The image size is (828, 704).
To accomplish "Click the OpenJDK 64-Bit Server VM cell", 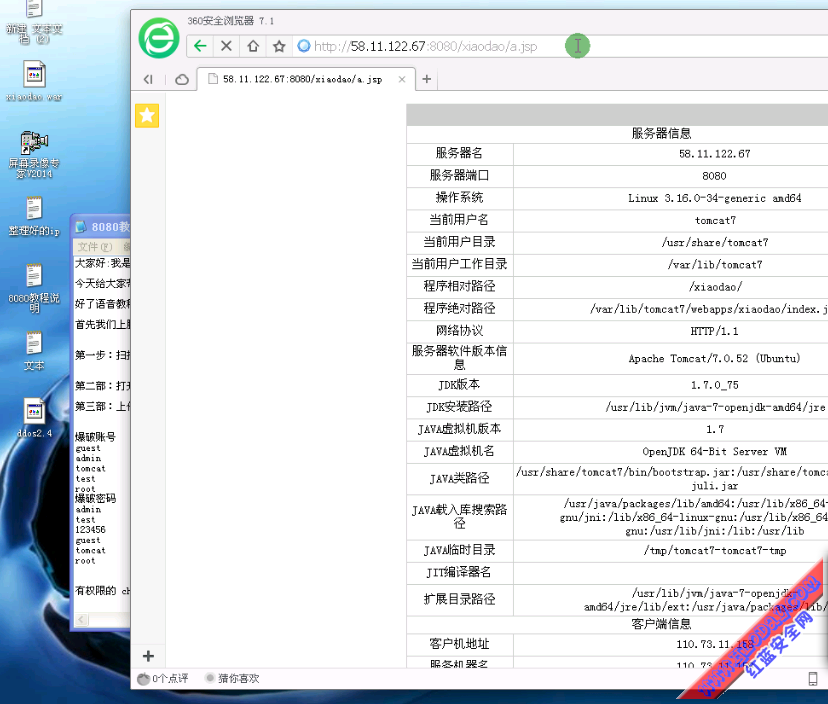I will point(714,452).
